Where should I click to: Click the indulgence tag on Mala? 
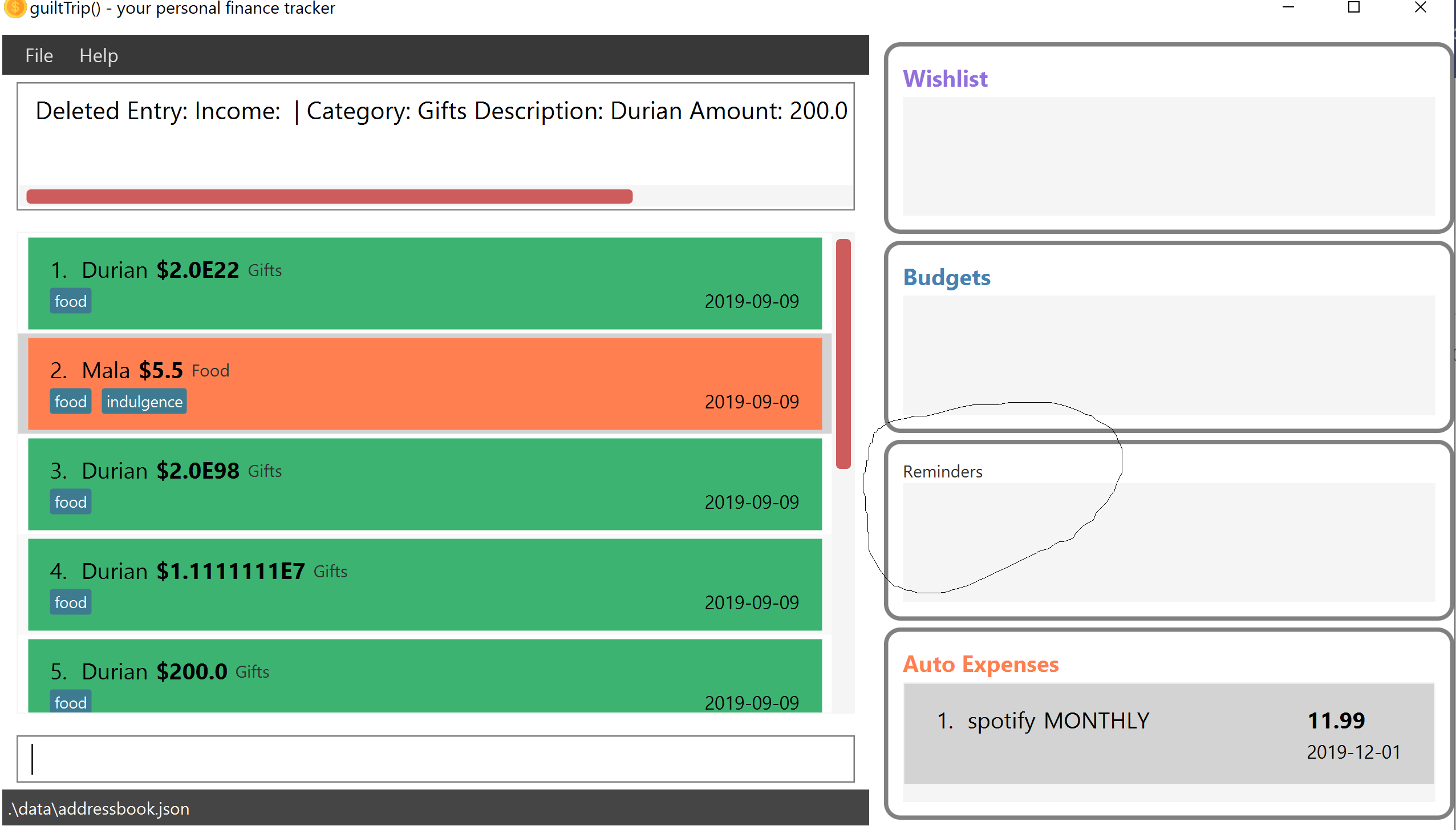(x=144, y=402)
